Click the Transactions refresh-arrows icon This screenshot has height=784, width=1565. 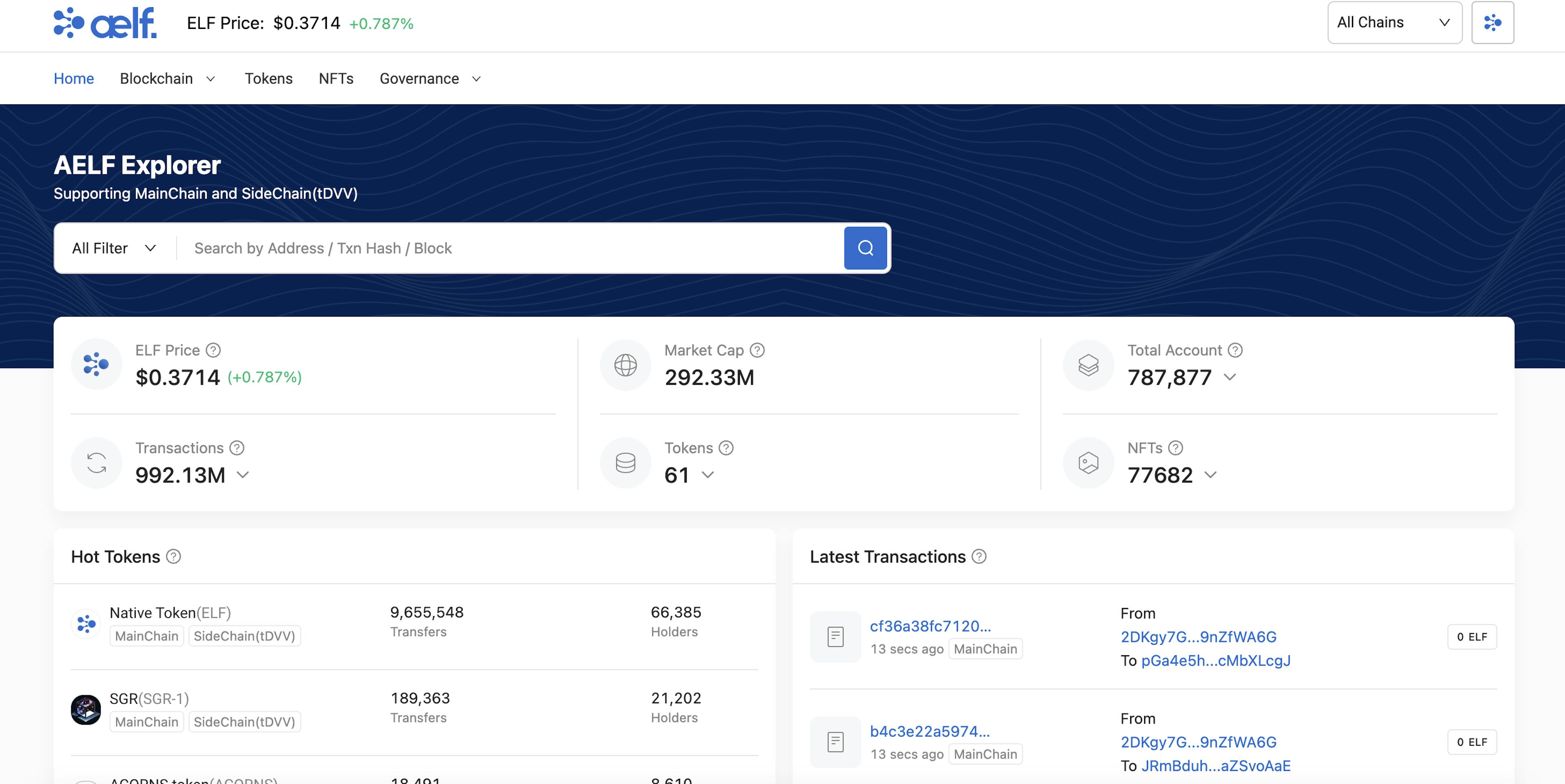click(96, 463)
